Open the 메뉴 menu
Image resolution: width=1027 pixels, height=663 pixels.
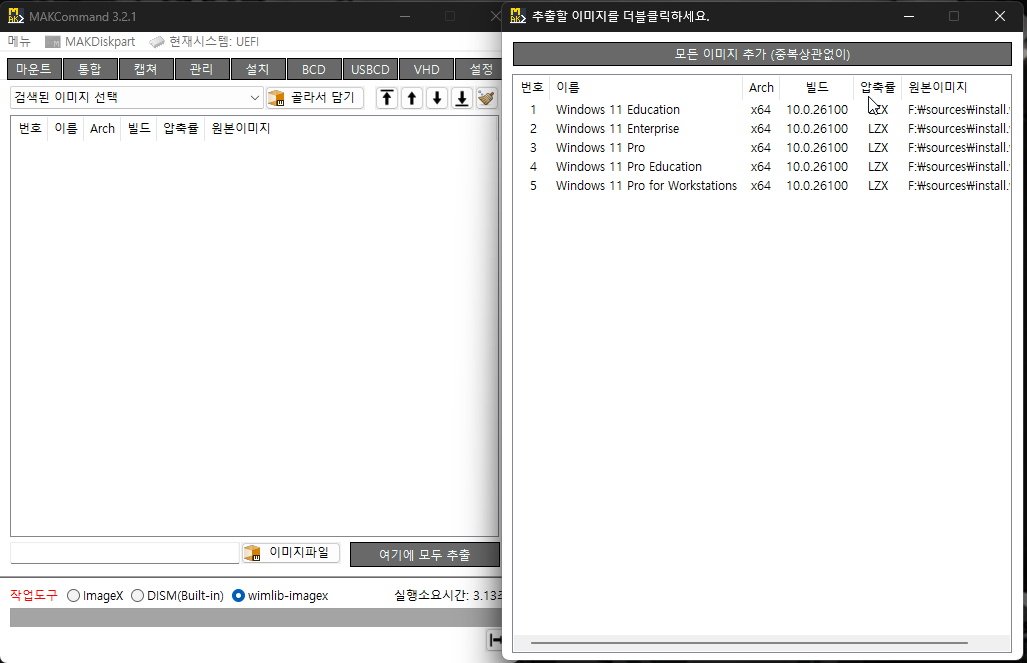(x=19, y=41)
